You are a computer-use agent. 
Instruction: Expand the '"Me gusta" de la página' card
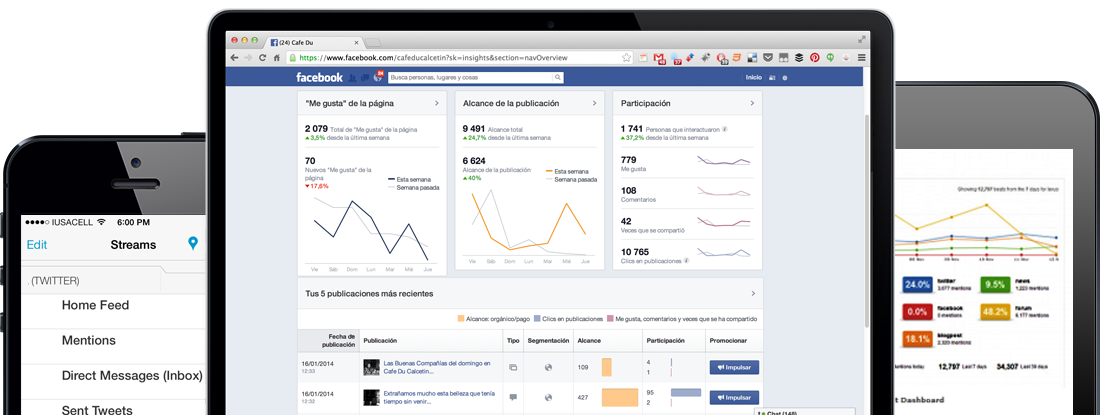436,103
